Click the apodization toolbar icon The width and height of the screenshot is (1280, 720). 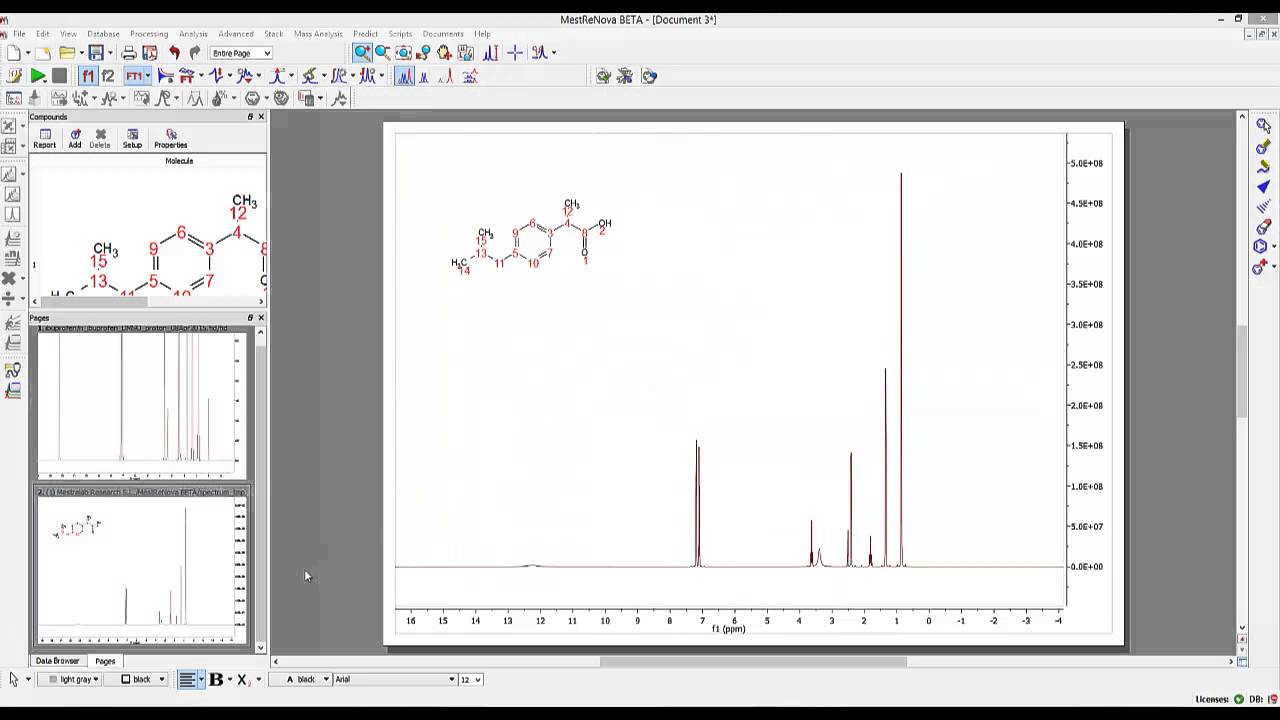click(x=166, y=76)
